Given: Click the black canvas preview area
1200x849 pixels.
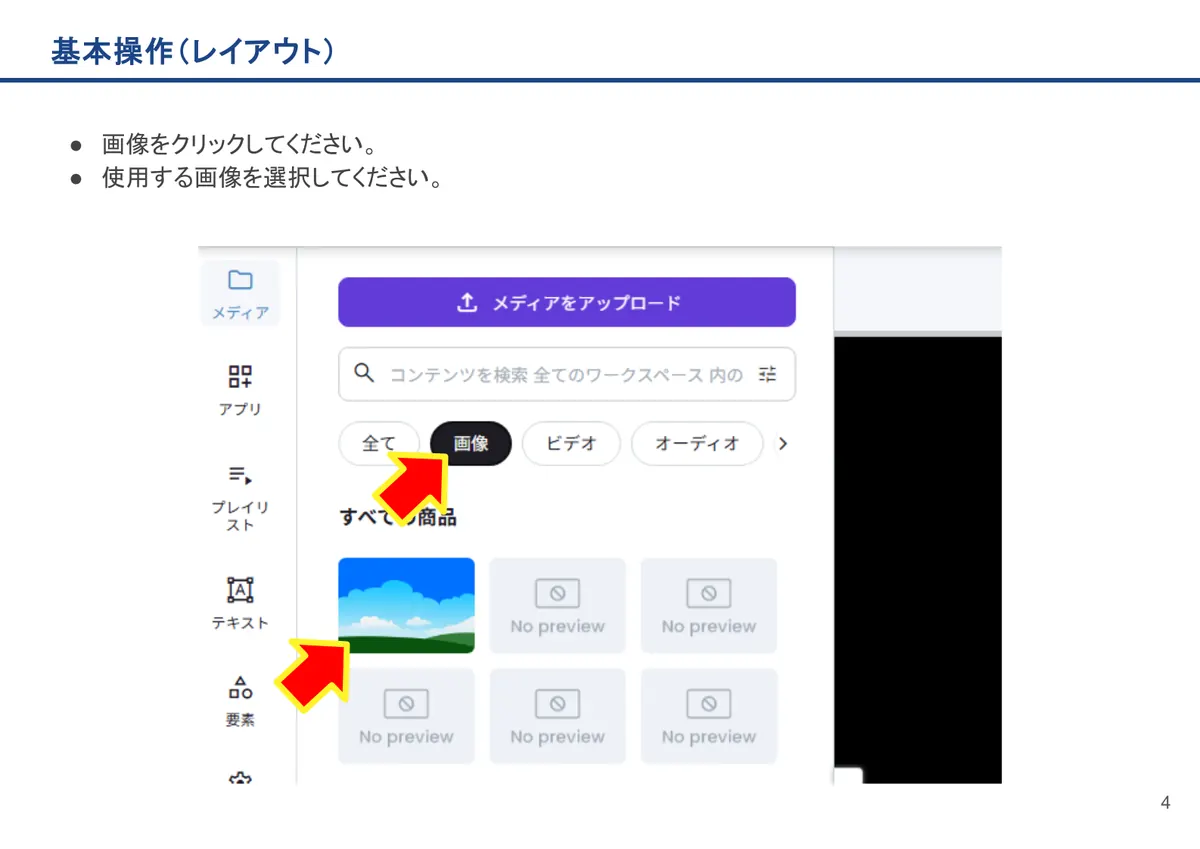Looking at the screenshot, I should (x=917, y=559).
